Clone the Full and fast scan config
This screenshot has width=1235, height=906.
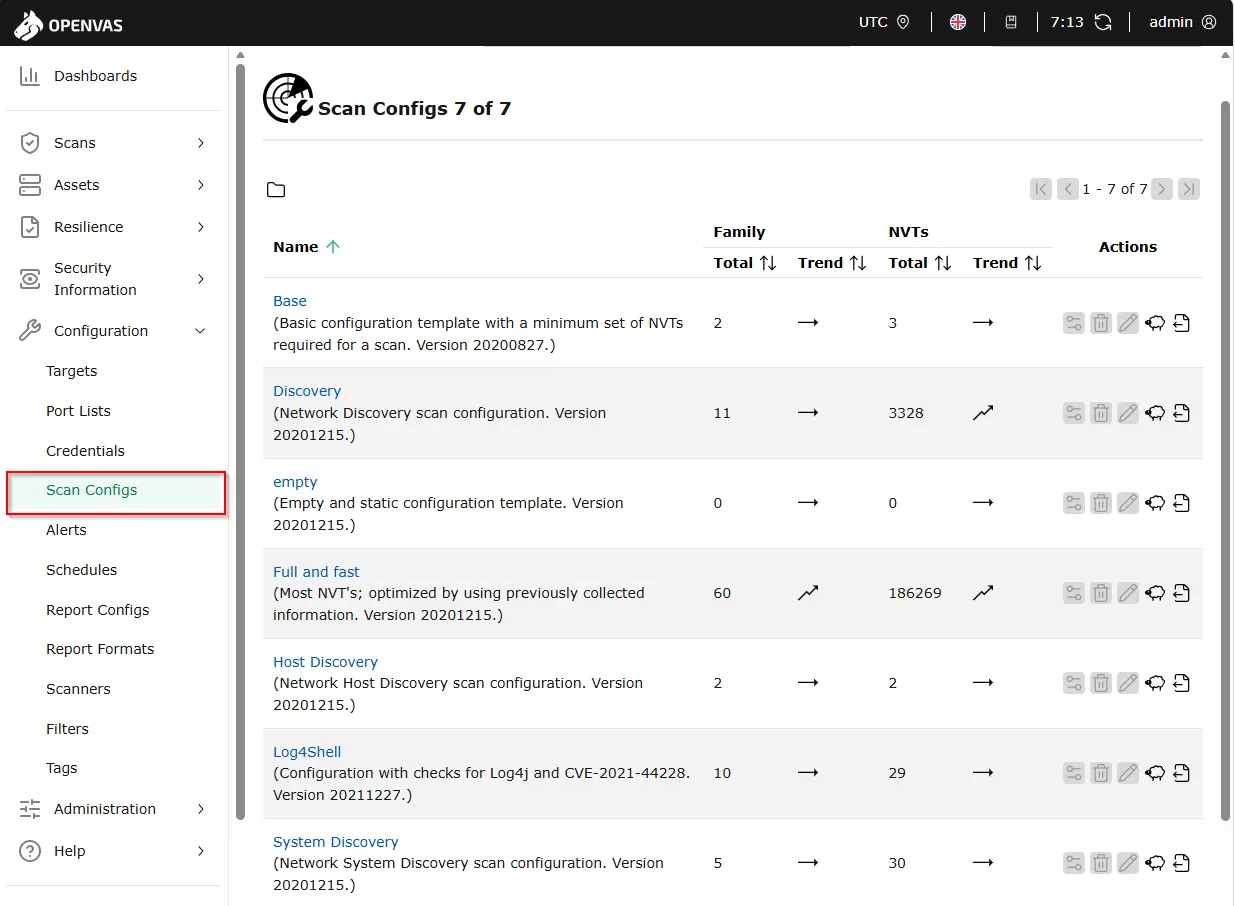coord(1155,593)
